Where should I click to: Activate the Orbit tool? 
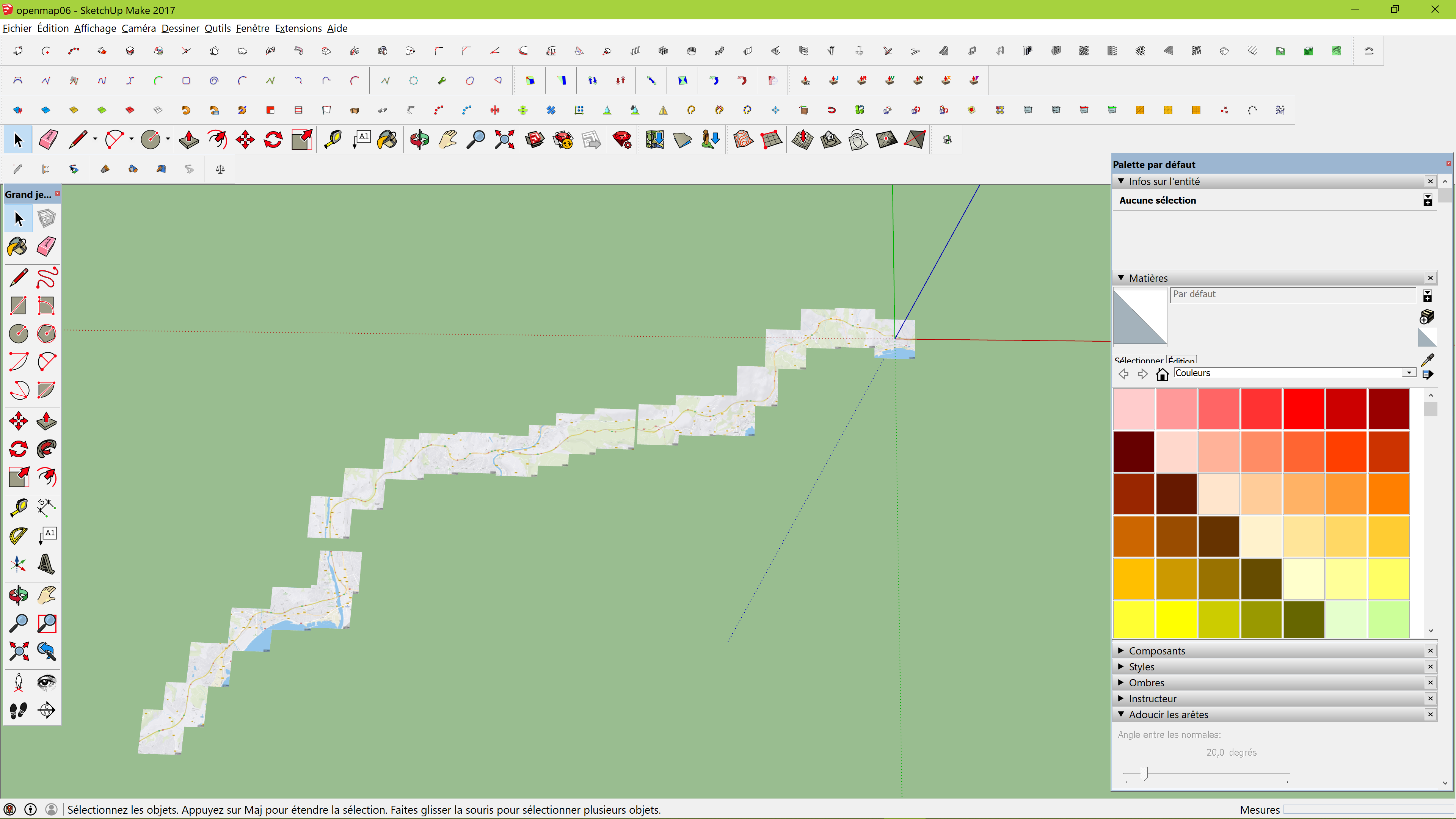coord(419,140)
